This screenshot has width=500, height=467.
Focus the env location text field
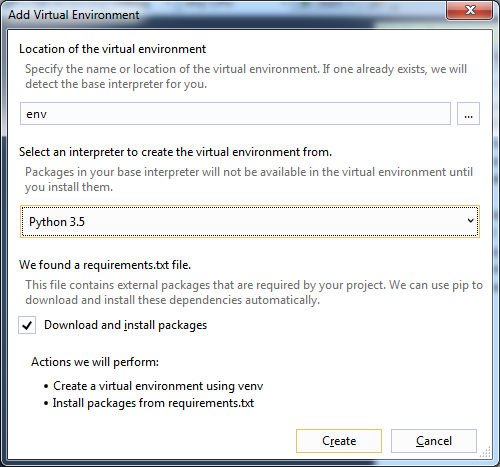pyautogui.click(x=235, y=114)
